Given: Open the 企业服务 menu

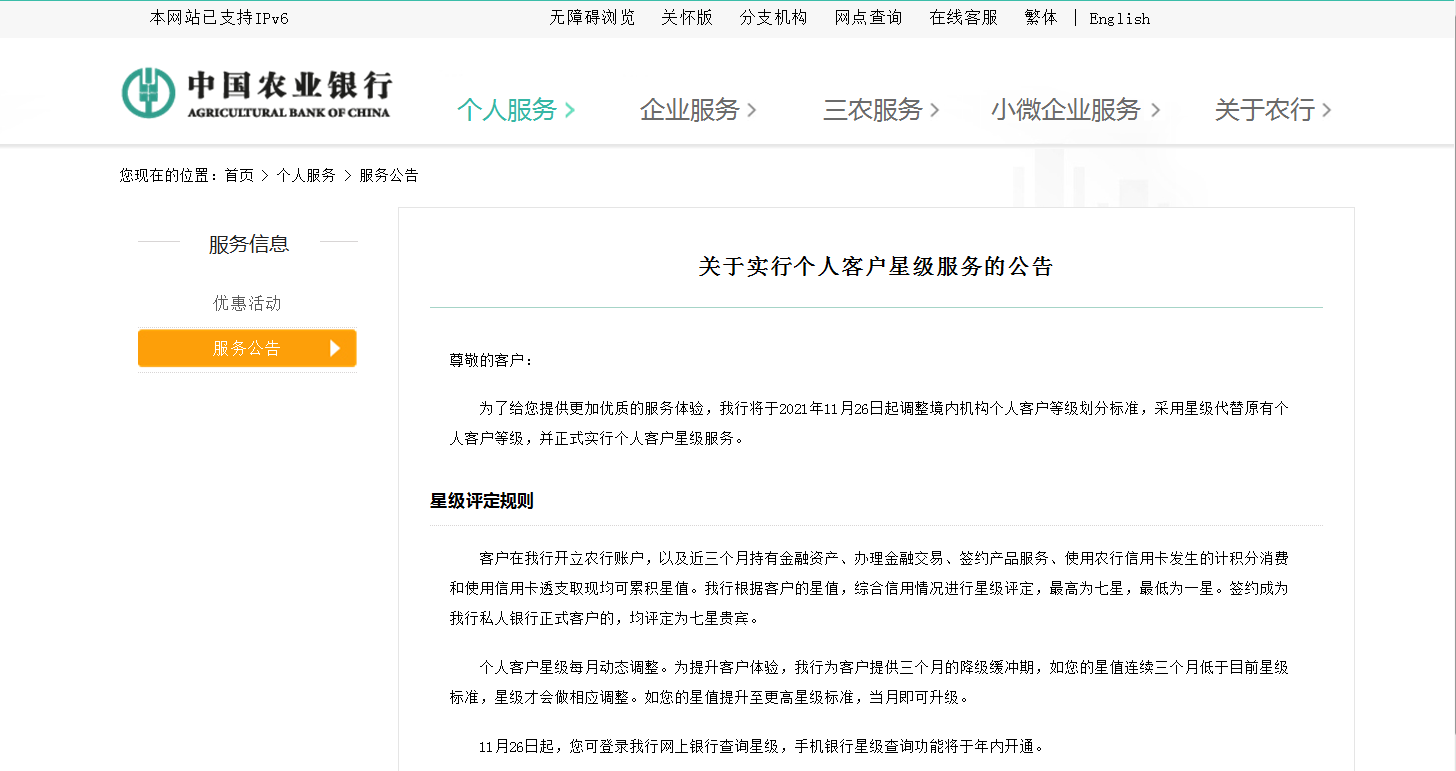Looking at the screenshot, I should coord(690,111).
